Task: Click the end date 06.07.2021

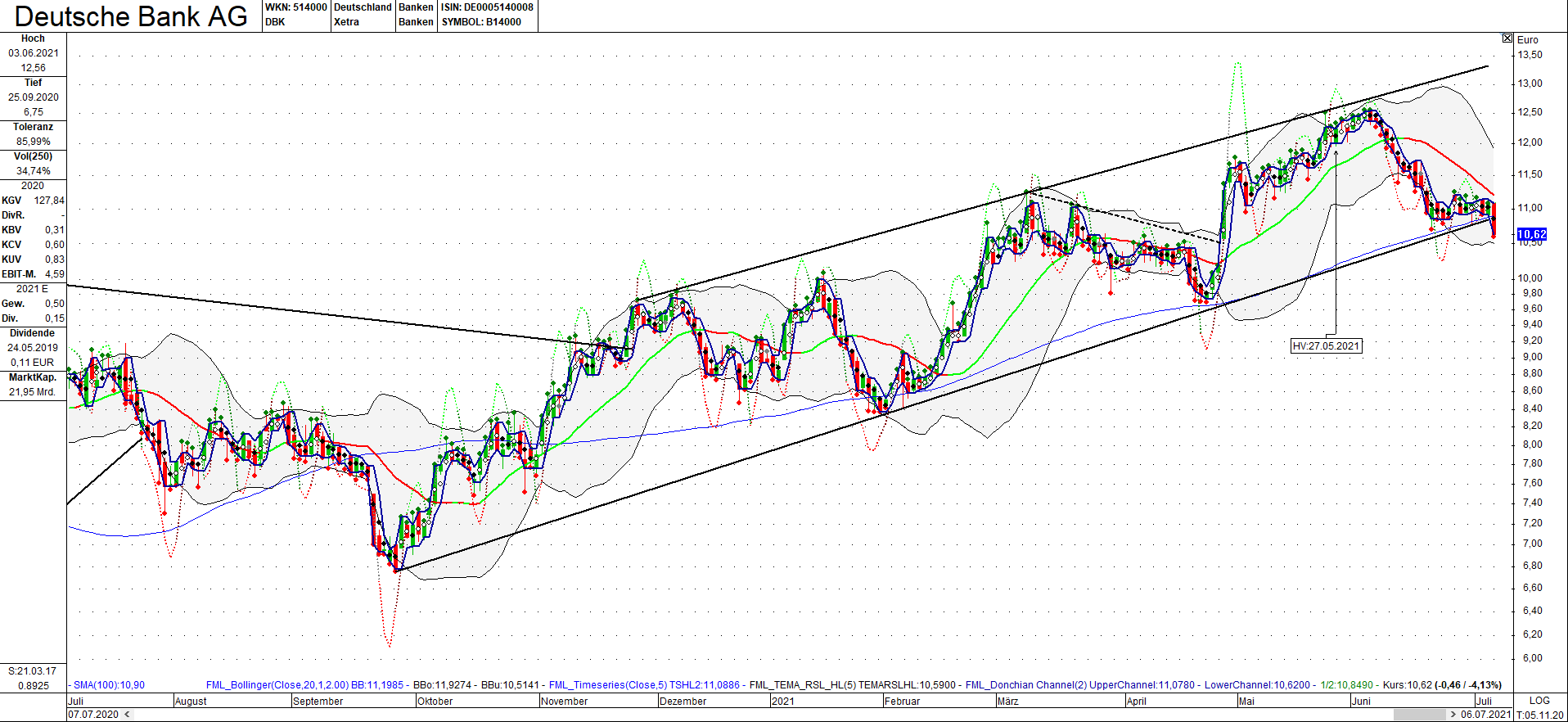Action: [1485, 715]
